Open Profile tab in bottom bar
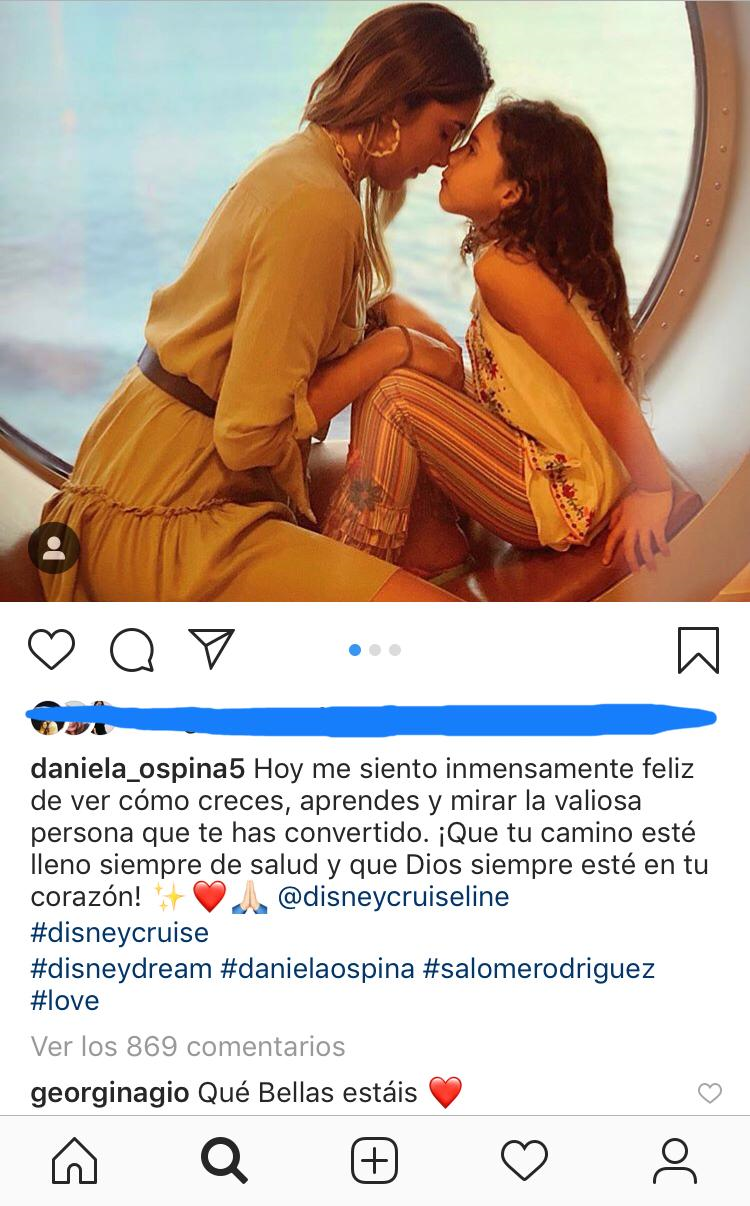 click(675, 1161)
